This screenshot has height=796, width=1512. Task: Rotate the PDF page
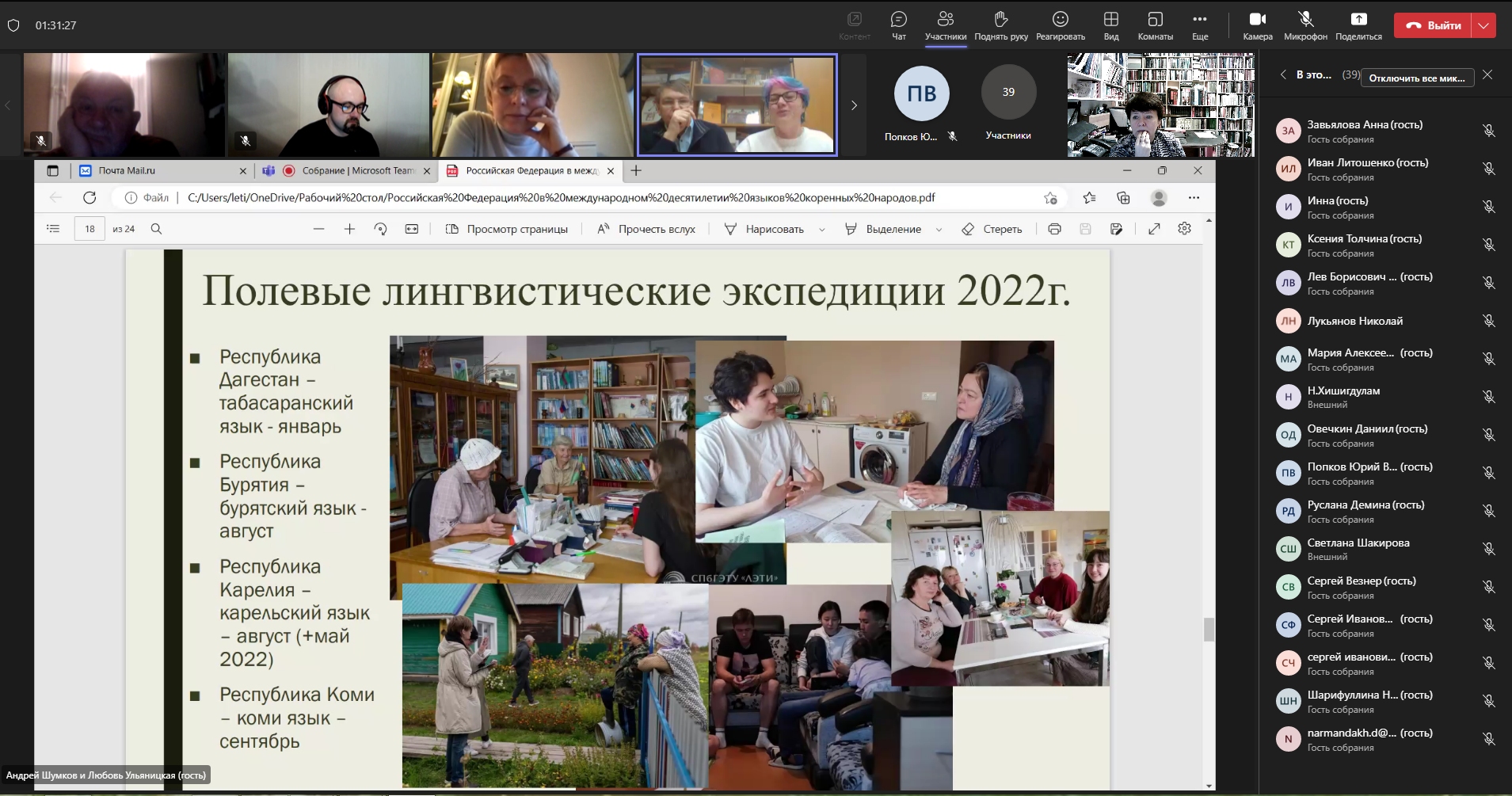[x=380, y=229]
